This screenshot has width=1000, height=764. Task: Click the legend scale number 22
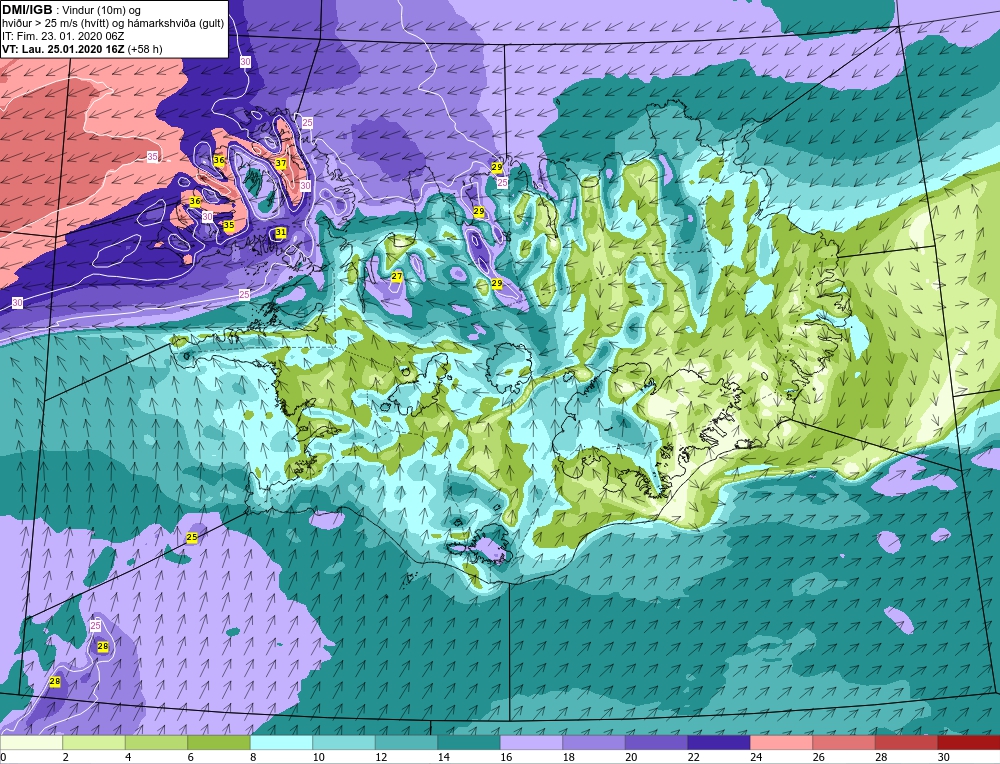[x=694, y=757]
